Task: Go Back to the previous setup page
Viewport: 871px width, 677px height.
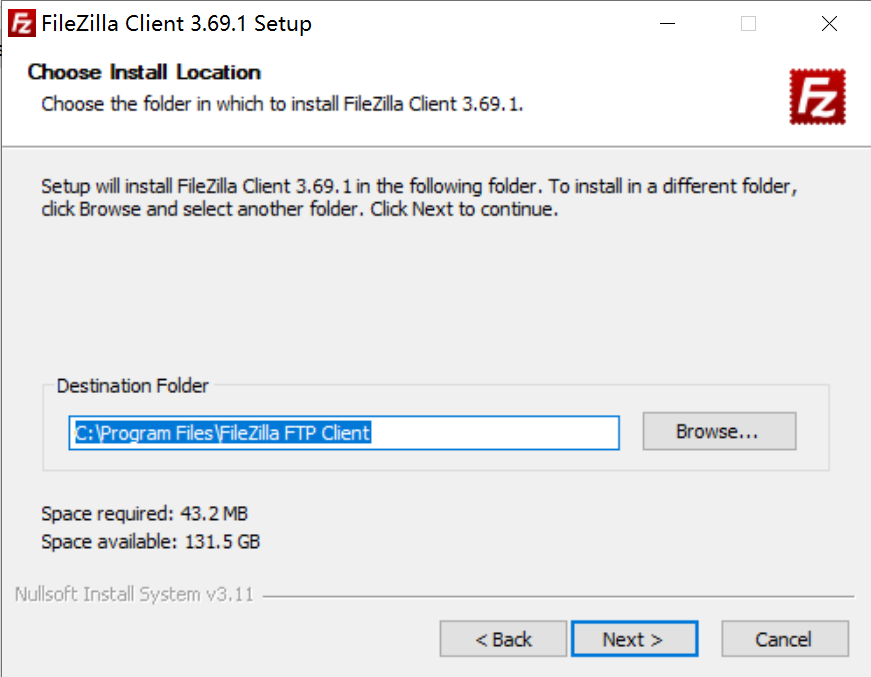Action: (x=503, y=639)
